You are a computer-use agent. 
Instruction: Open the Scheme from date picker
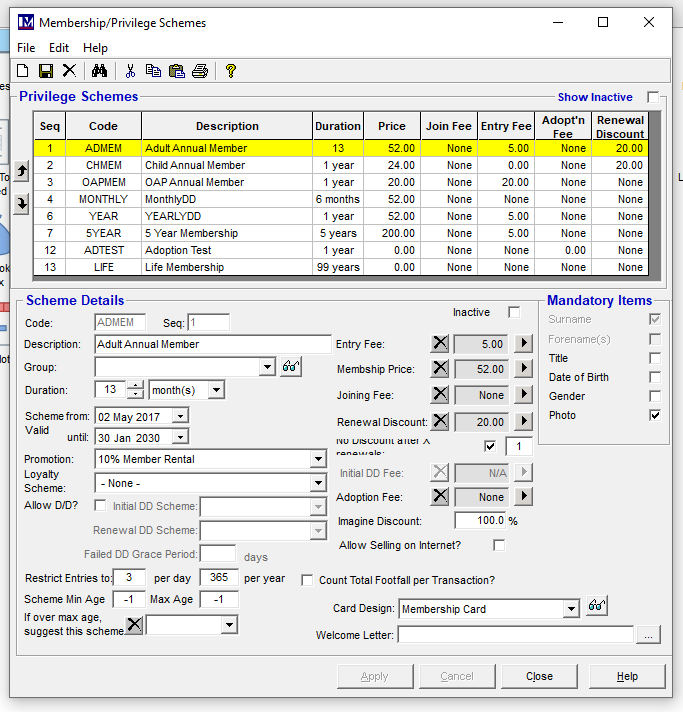(x=179, y=416)
